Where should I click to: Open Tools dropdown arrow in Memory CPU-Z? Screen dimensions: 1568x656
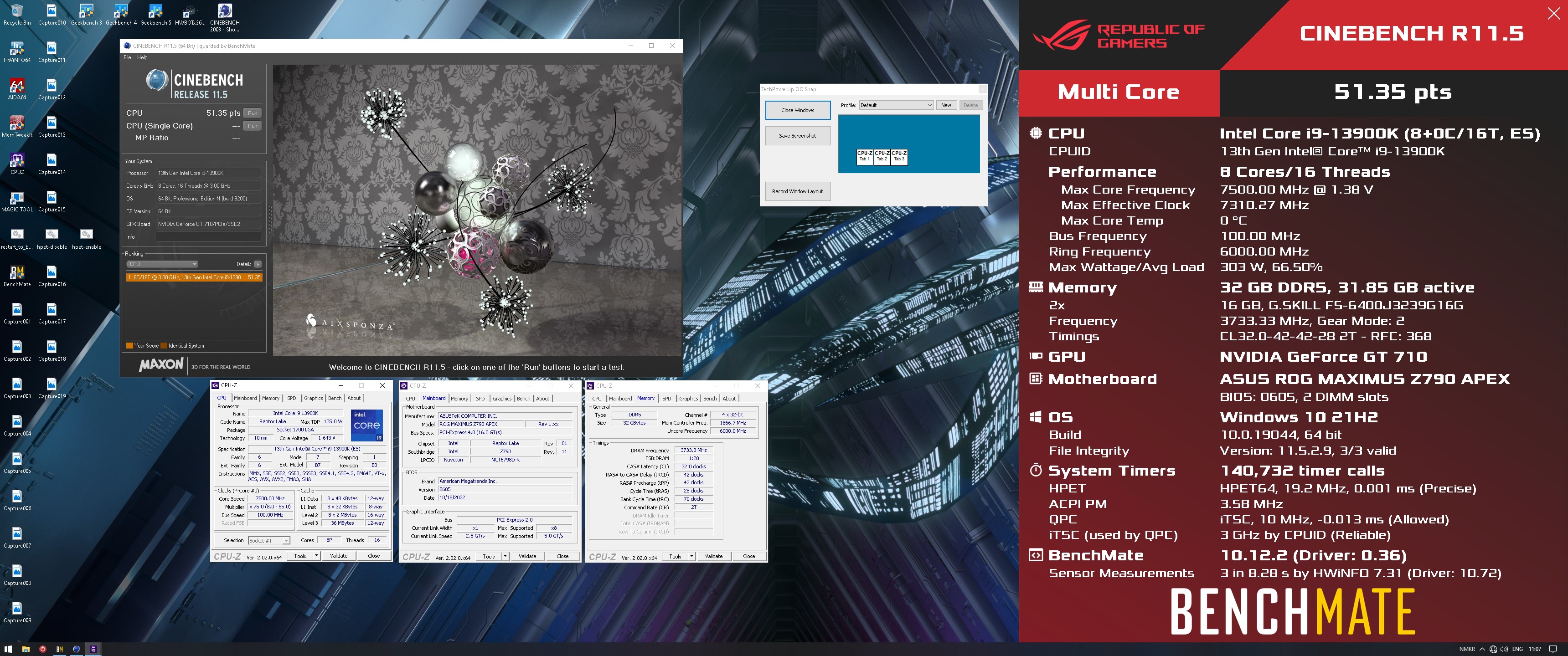[x=691, y=556]
